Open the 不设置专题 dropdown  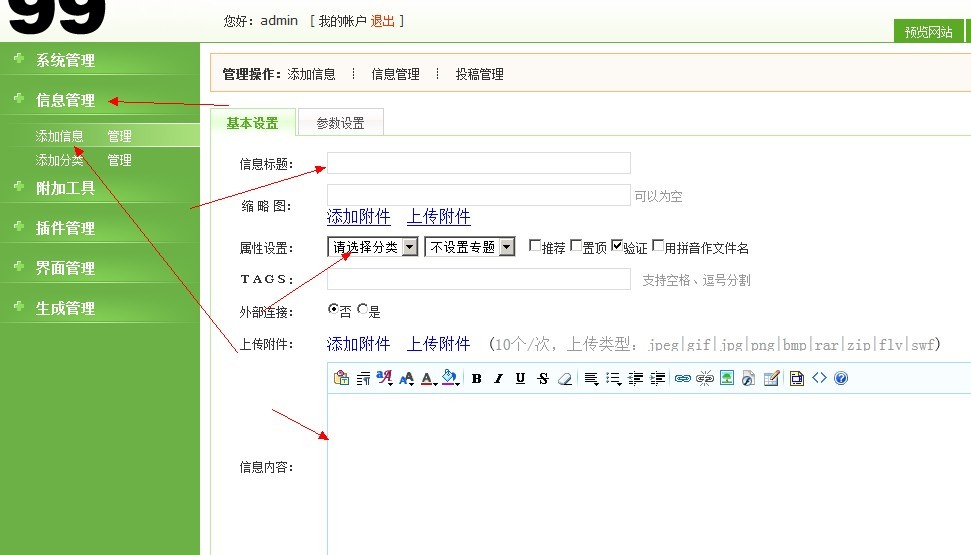coord(470,247)
